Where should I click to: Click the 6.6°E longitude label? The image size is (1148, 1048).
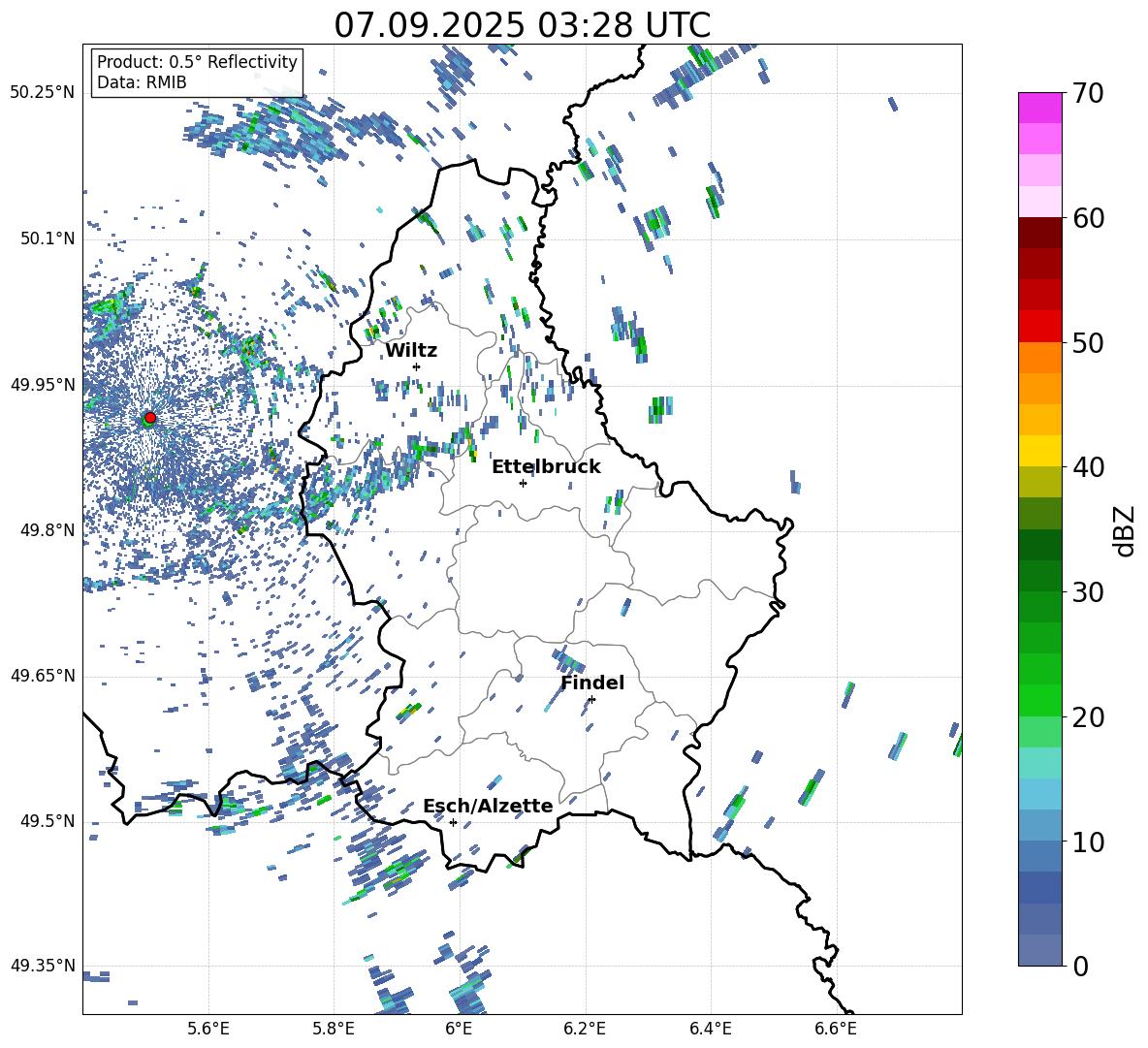tap(836, 1030)
